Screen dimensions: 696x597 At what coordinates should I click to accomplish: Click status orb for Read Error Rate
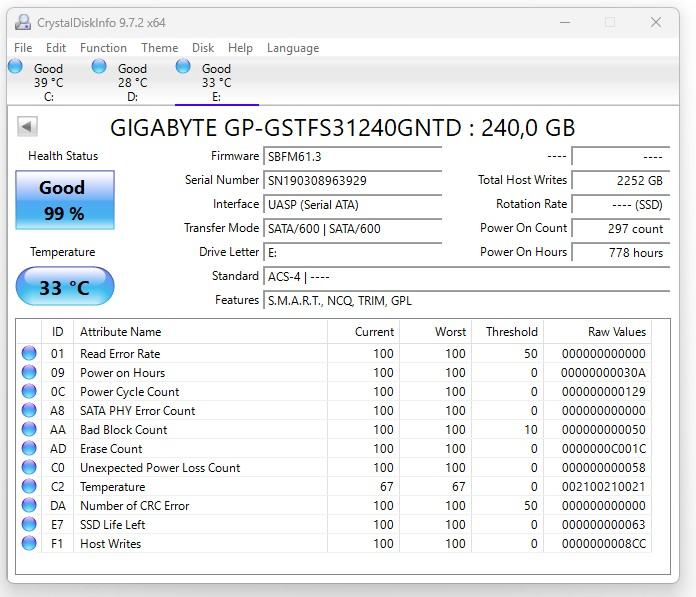coord(29,353)
